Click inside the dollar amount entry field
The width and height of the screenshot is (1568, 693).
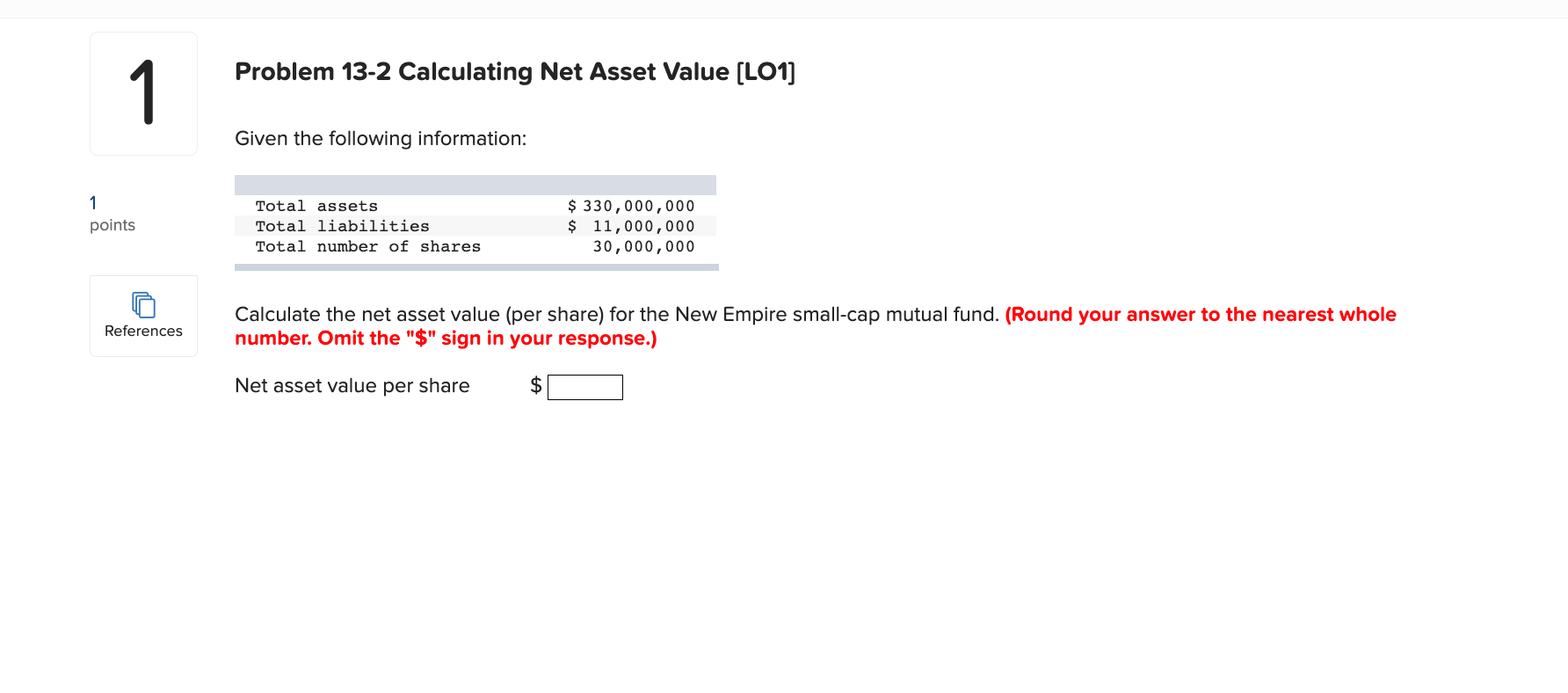pos(584,387)
